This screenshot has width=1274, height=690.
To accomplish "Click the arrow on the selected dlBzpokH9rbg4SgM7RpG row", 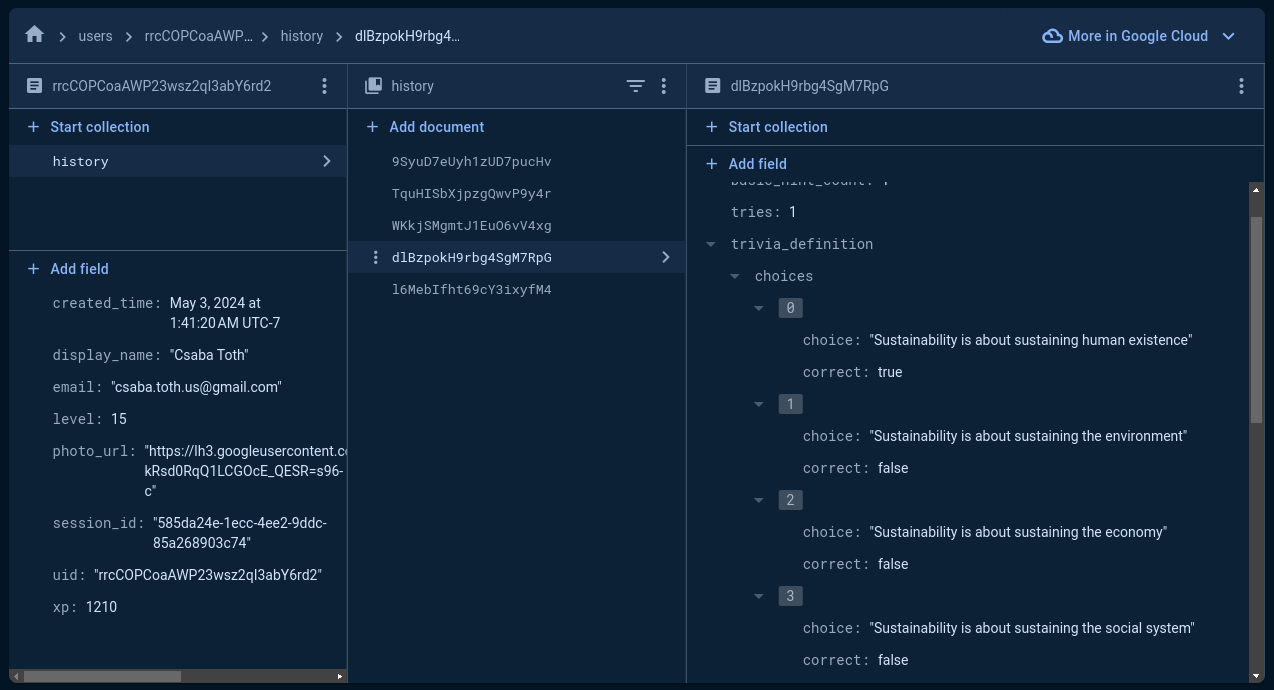I will pos(666,257).
